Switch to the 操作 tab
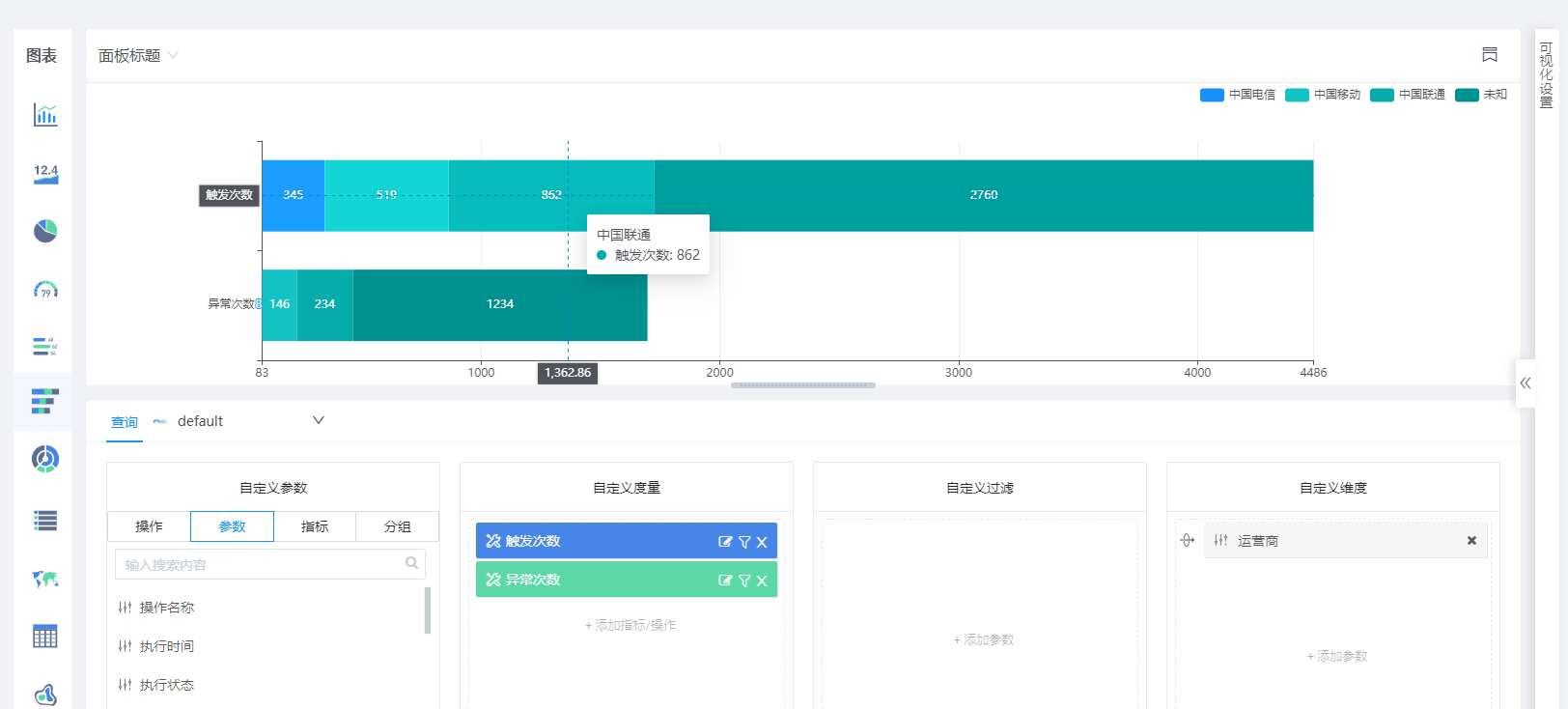Viewport: 1568px width, 709px height. (x=149, y=526)
